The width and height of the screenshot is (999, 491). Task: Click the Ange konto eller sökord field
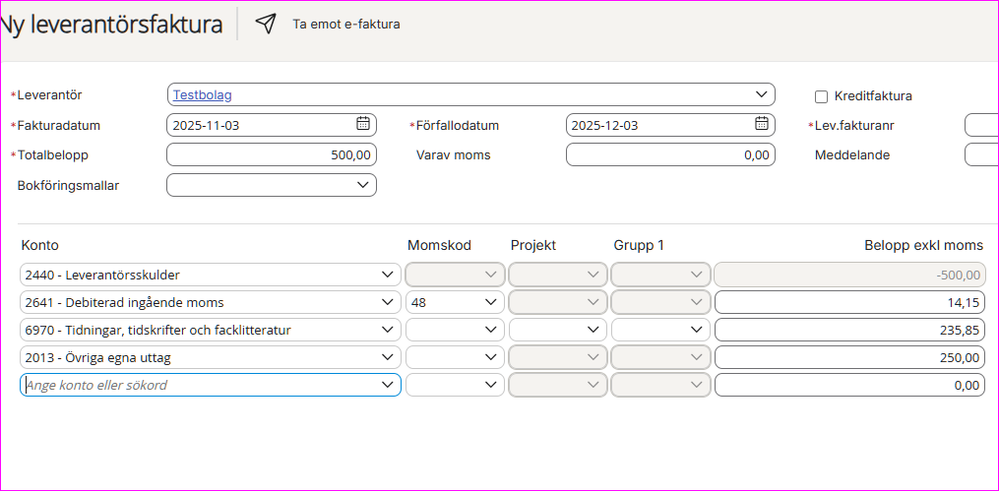(210, 385)
